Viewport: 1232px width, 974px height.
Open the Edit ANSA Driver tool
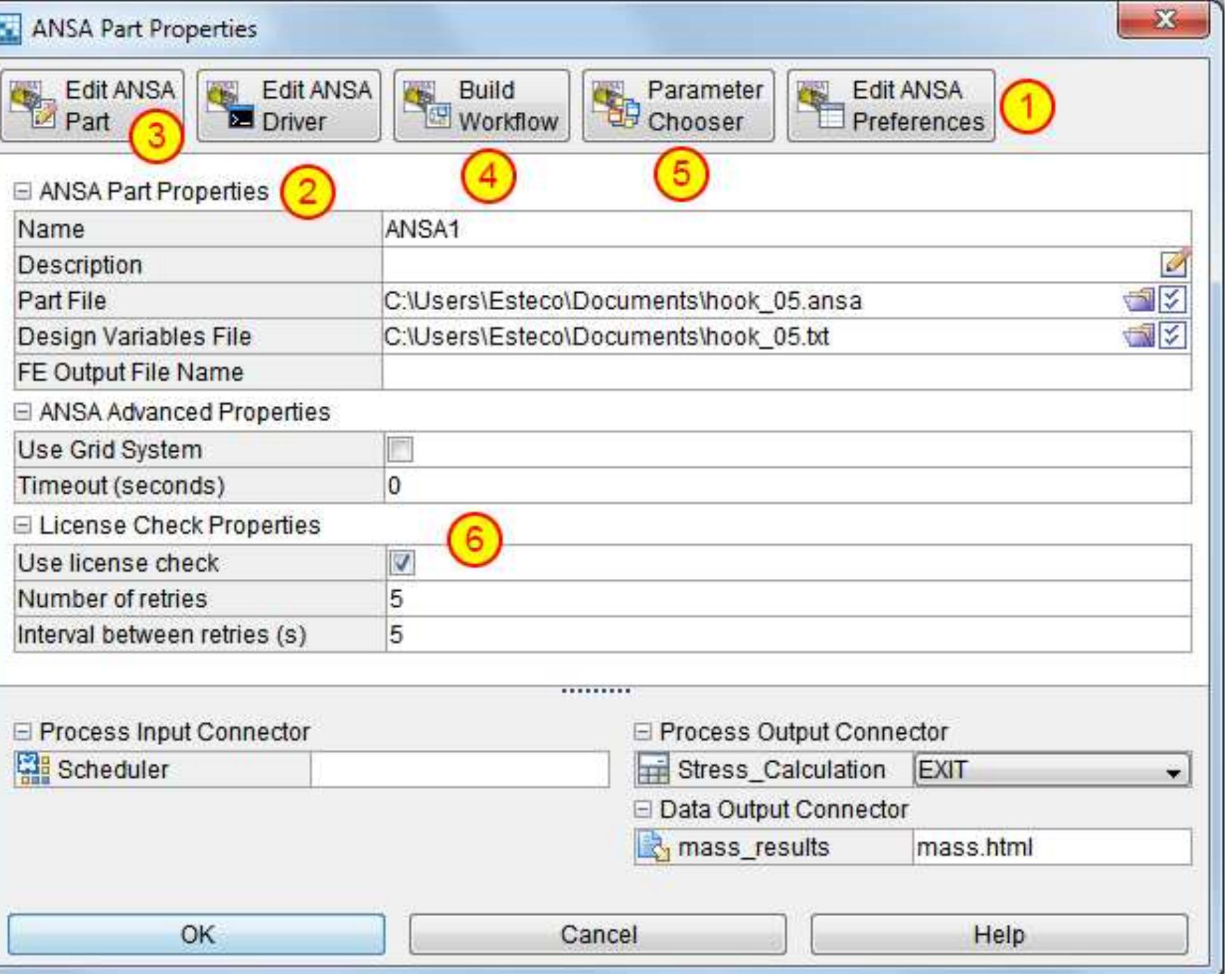coord(289,105)
